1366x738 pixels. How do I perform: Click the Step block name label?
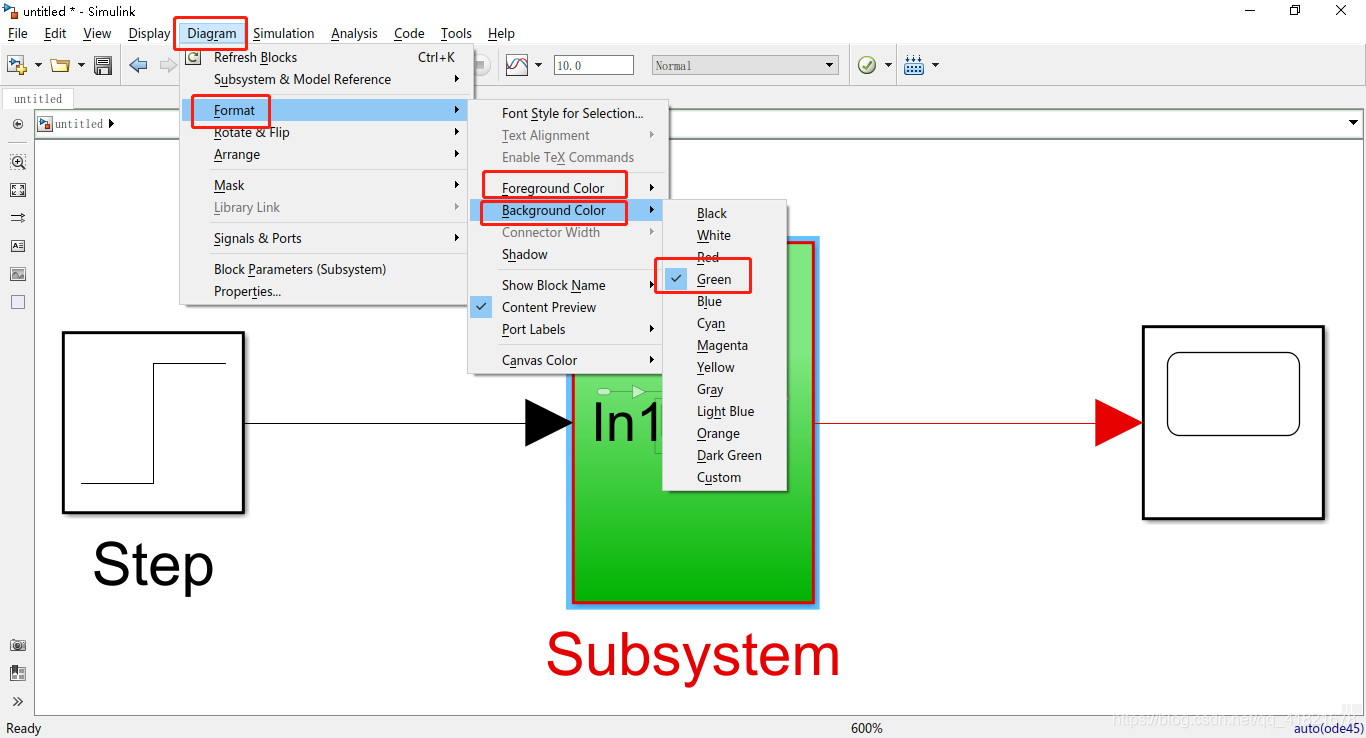tap(153, 565)
